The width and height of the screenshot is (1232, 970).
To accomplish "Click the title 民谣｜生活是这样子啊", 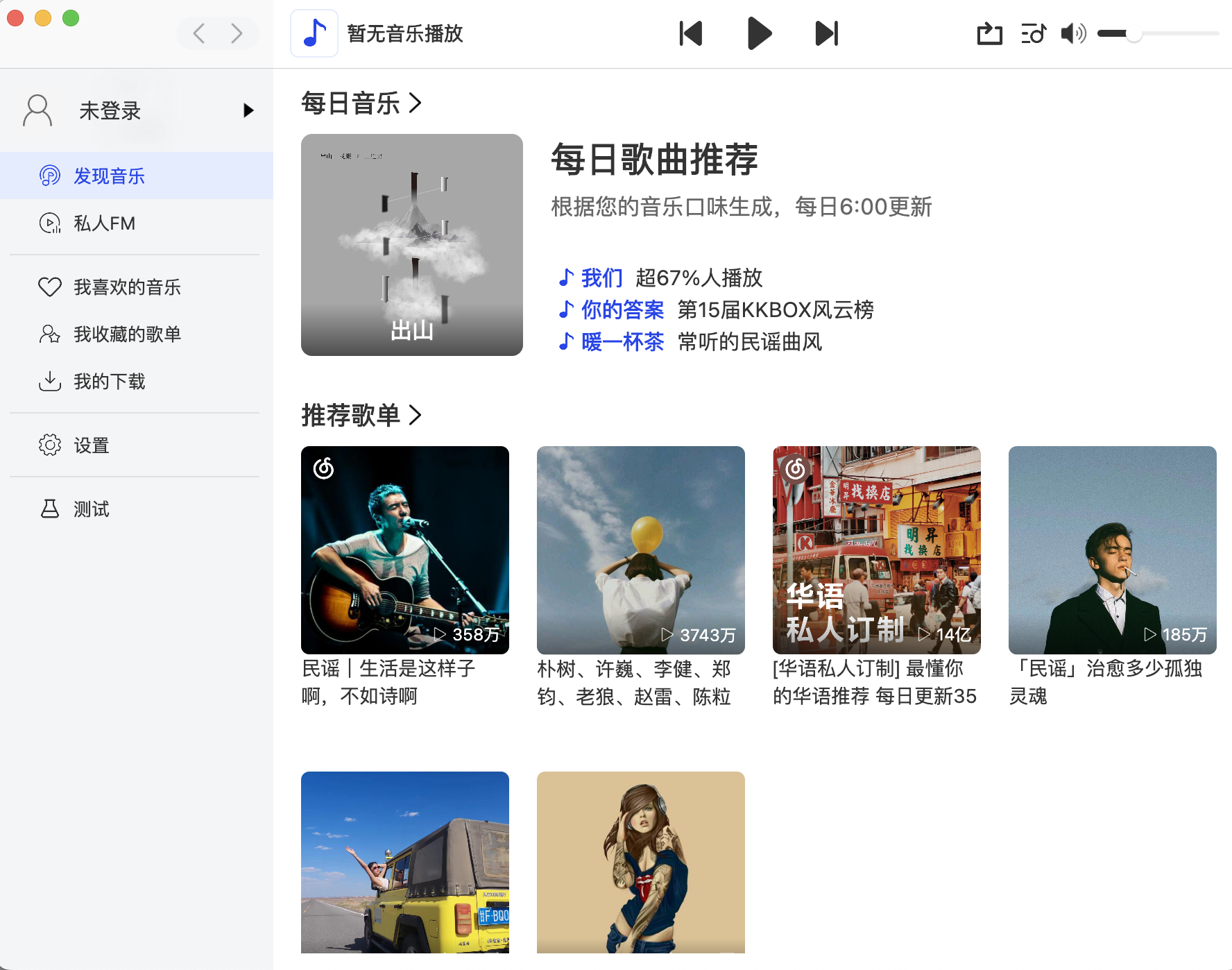I will (x=389, y=682).
